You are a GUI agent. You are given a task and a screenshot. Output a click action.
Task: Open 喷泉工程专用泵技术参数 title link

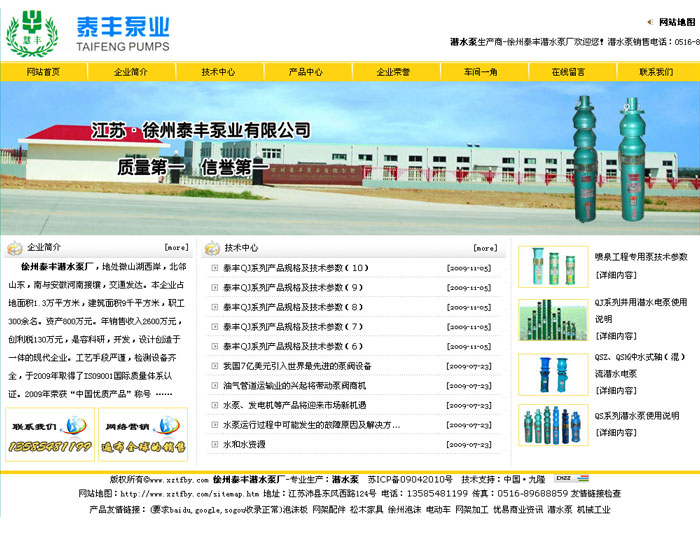pyautogui.click(x=641, y=257)
